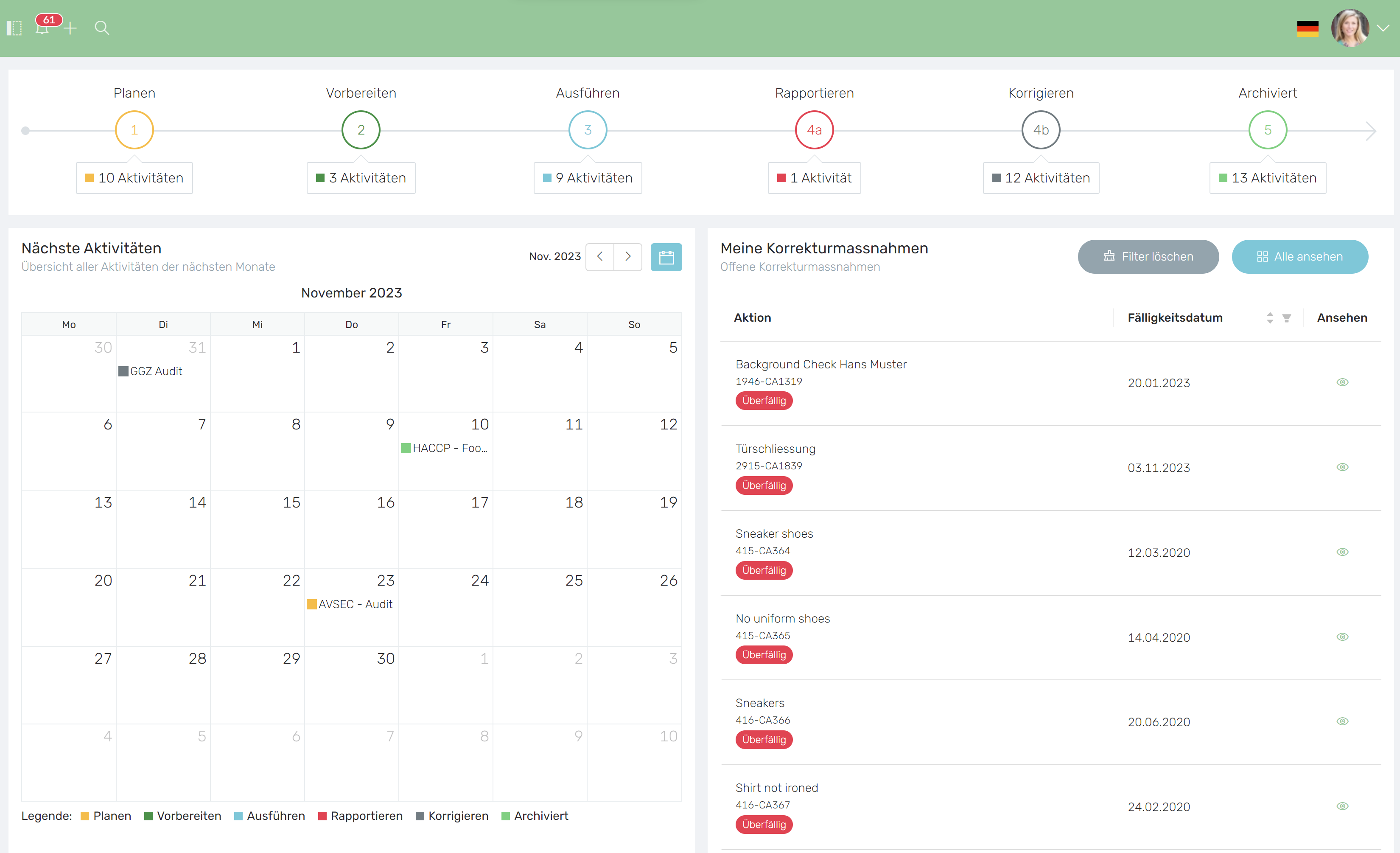Open the search magnifier icon
Viewport: 1400px width, 853px height.
pyautogui.click(x=102, y=28)
